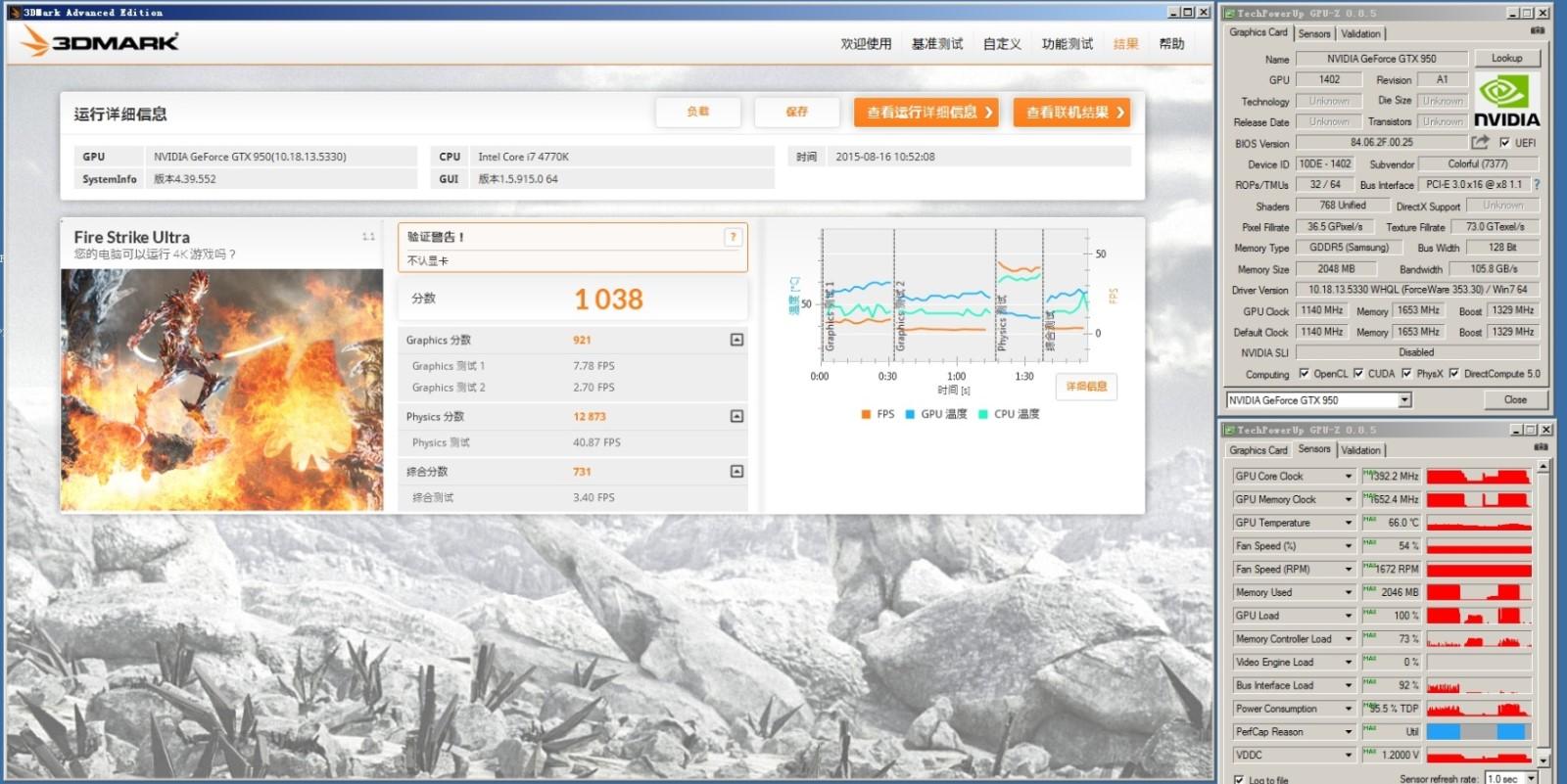Image resolution: width=1567 pixels, height=784 pixels.
Task: Open the Fan Speed (RPM) sensor dropdown
Action: (1348, 569)
